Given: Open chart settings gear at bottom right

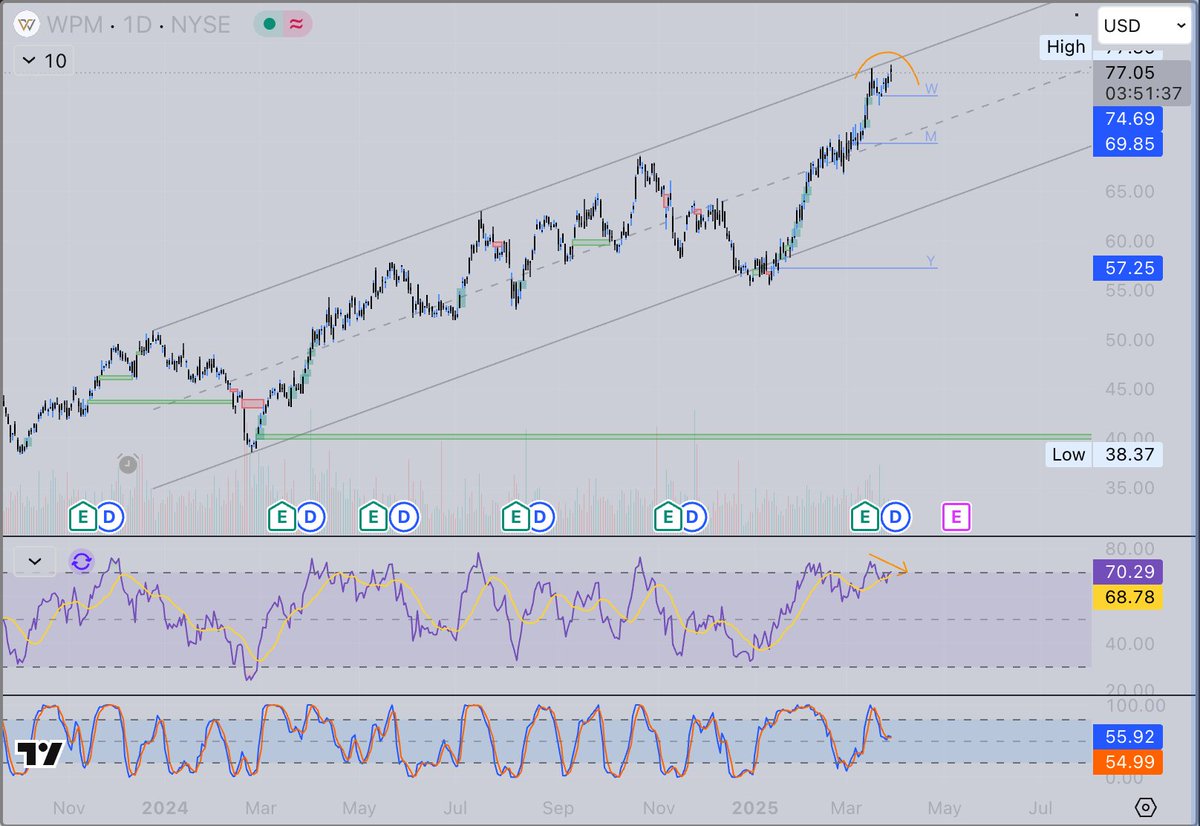Looking at the screenshot, I should 1146,807.
